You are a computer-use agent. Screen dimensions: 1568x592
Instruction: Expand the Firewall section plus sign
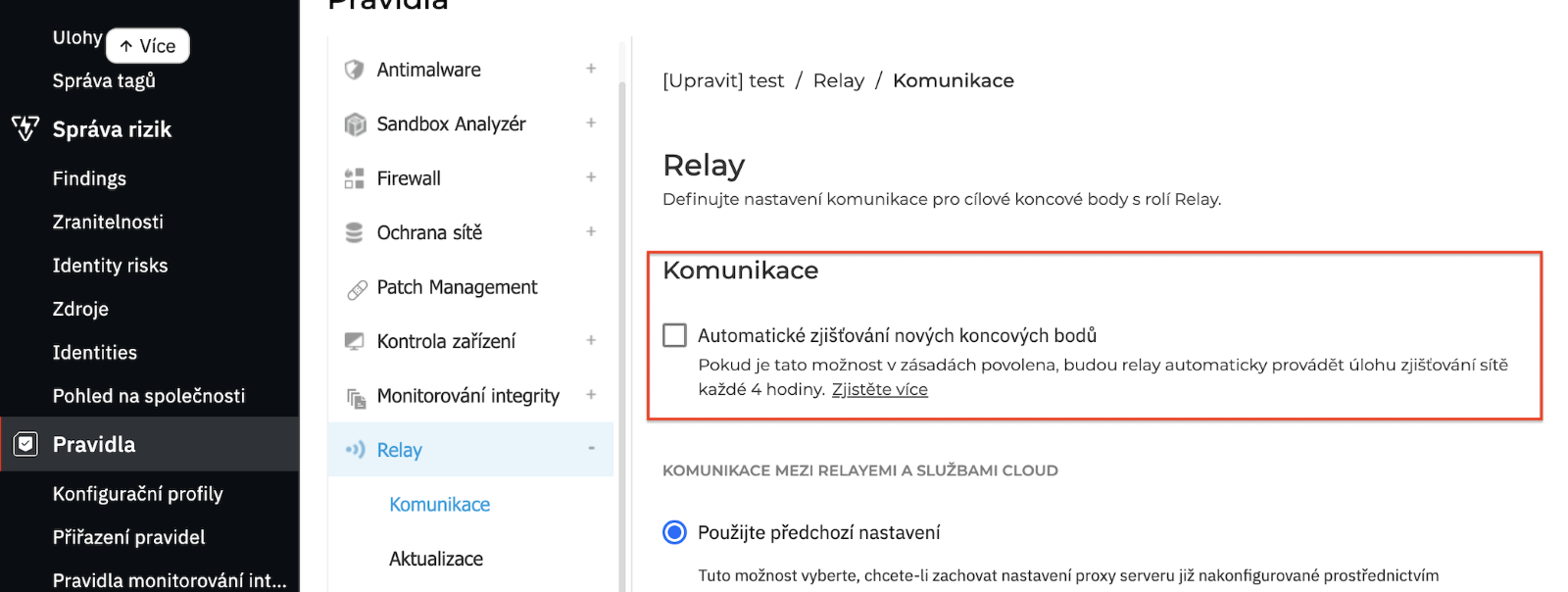[591, 177]
